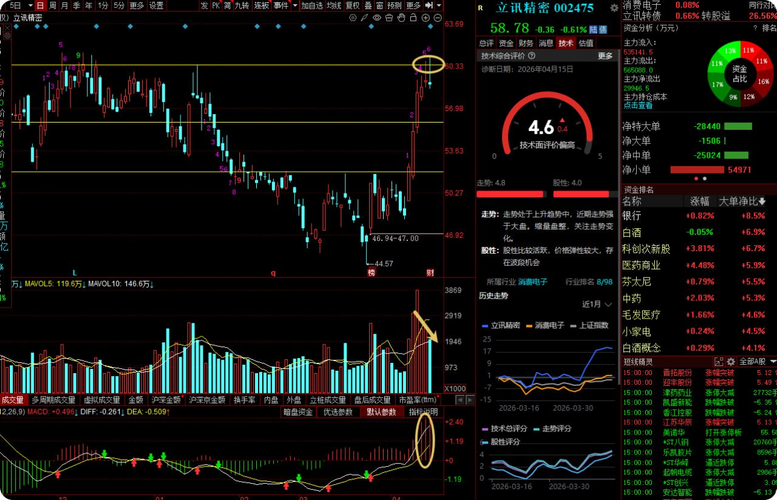Select the pencil drawing tool icon
This screenshot has width=777, height=500.
364,18
